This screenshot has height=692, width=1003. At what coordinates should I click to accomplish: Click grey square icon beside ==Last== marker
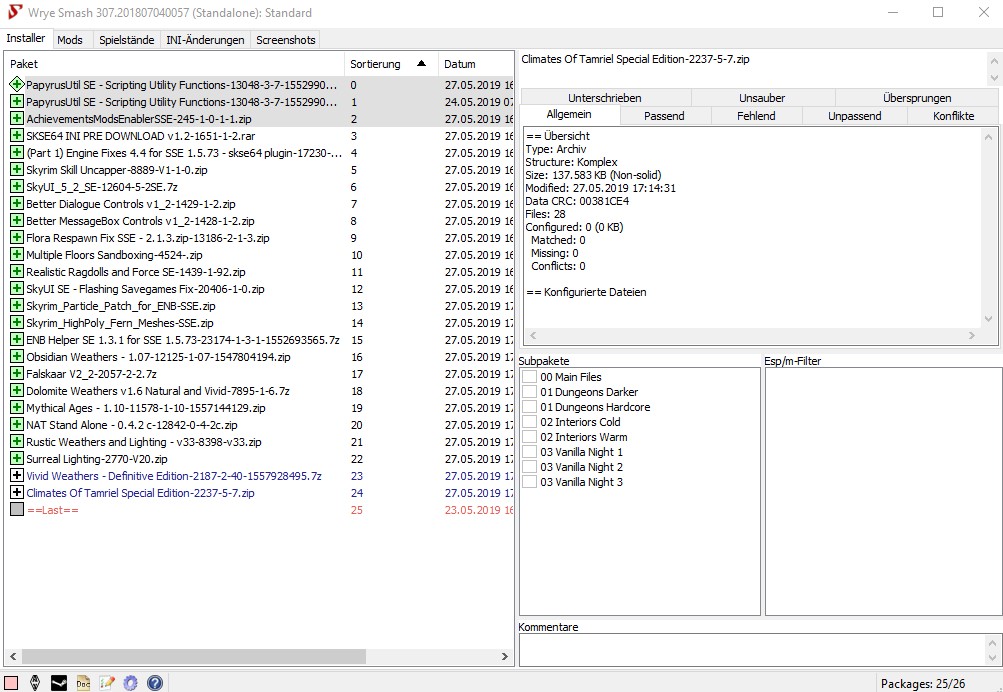[x=17, y=509]
